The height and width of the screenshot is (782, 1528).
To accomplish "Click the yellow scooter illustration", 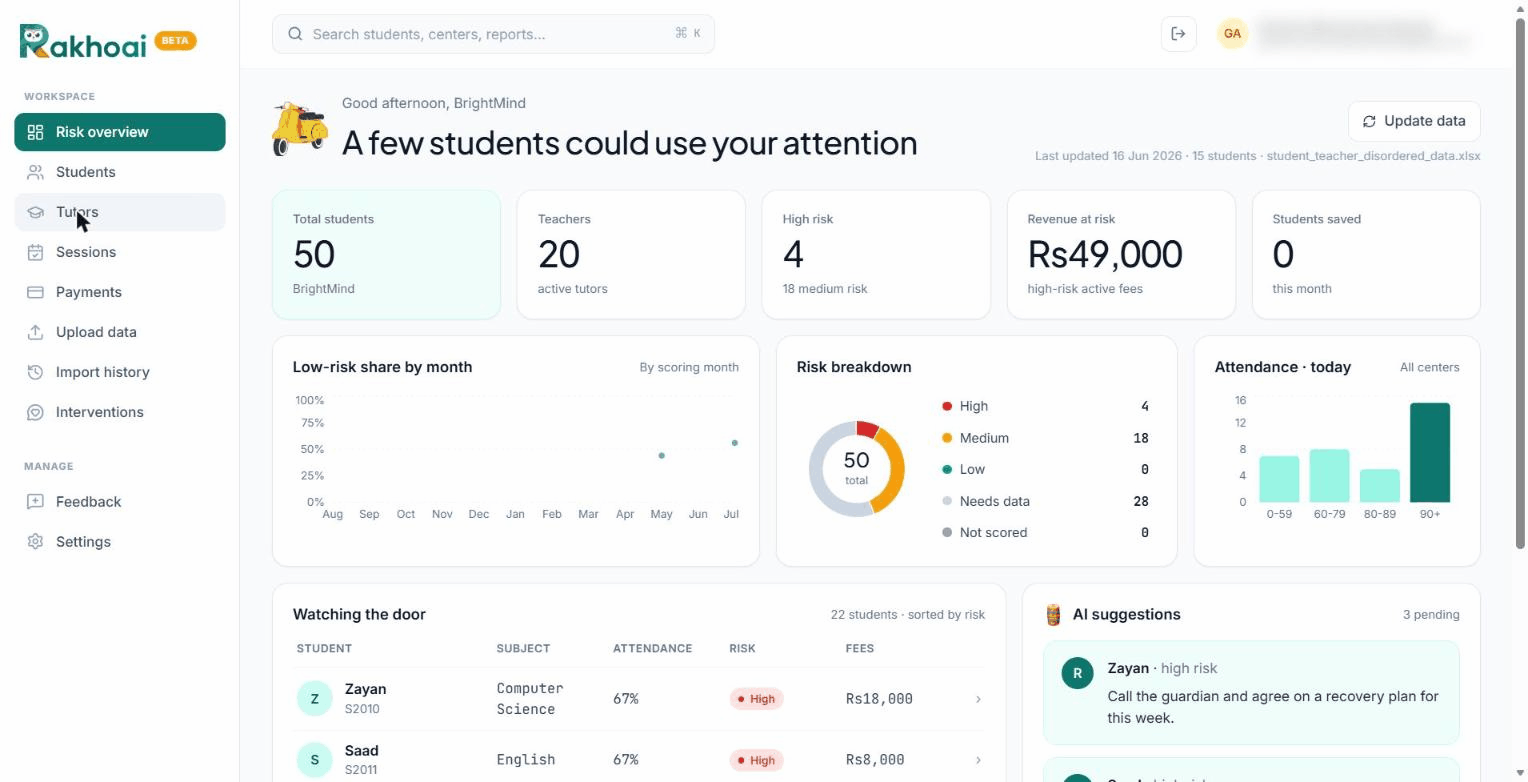I will (300, 128).
